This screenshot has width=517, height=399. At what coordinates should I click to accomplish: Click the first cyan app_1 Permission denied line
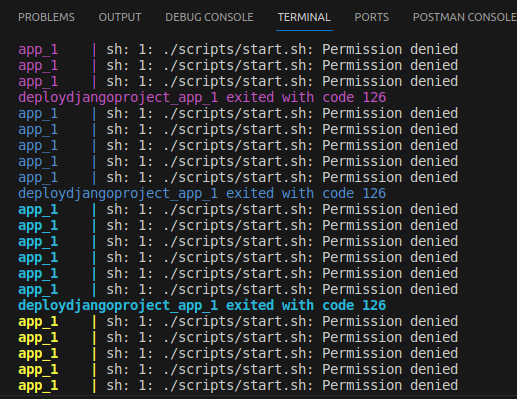[238, 210]
